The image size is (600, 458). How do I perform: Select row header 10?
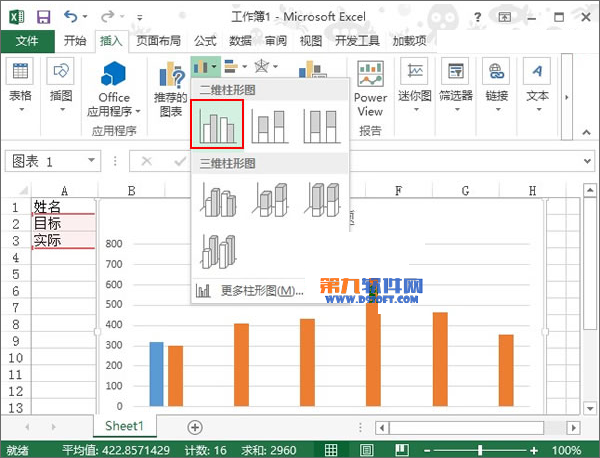click(16, 358)
